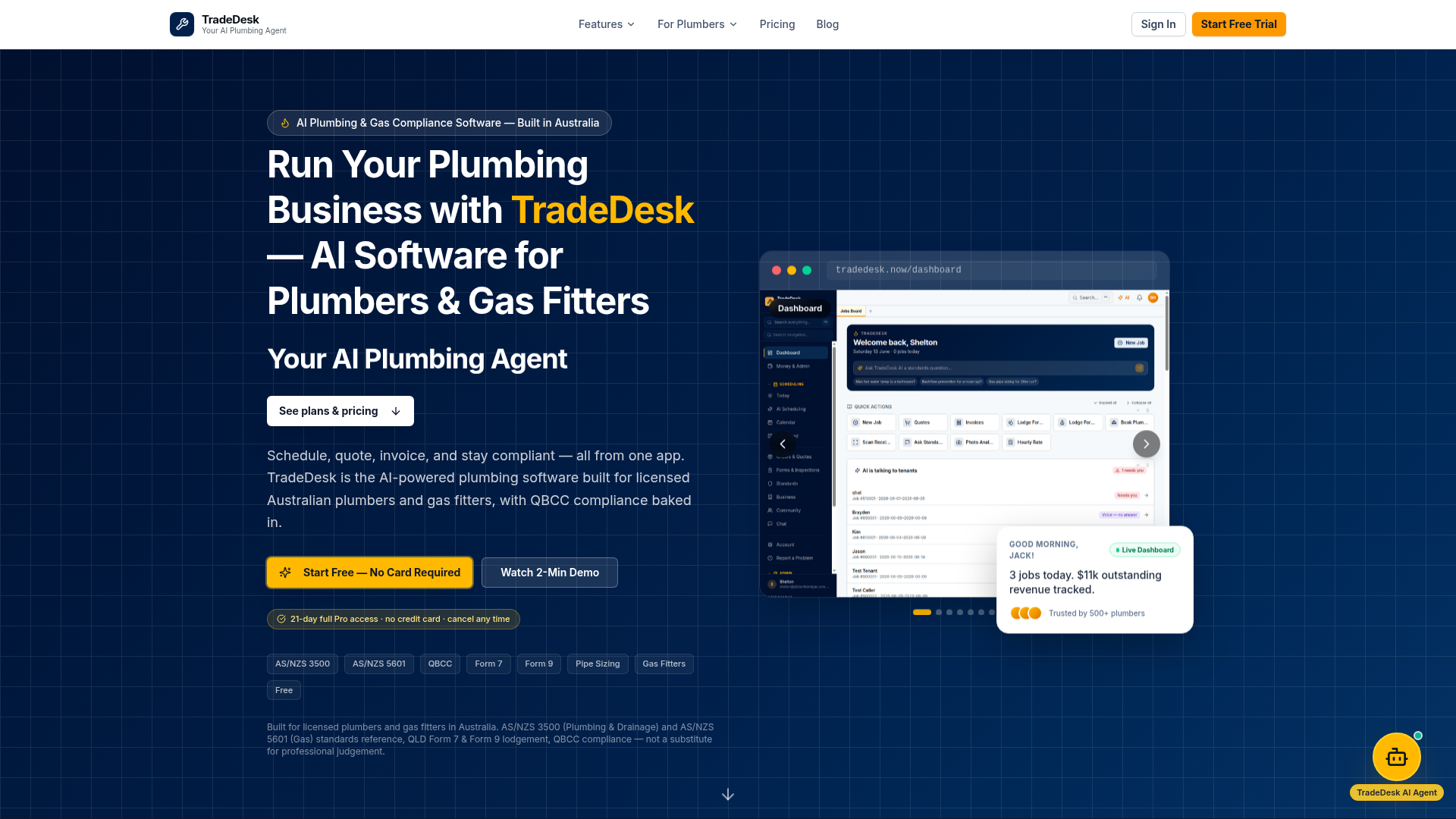Expand the Features dropdown menu

coord(607,24)
